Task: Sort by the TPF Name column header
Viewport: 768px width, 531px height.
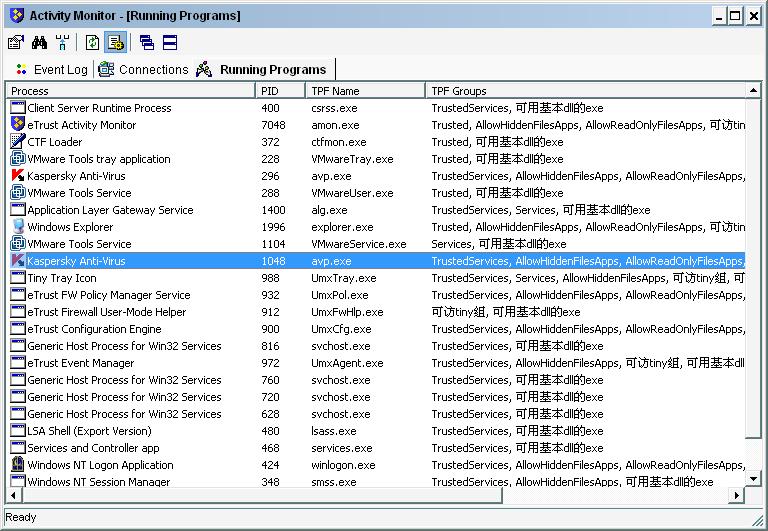Action: pyautogui.click(x=366, y=91)
